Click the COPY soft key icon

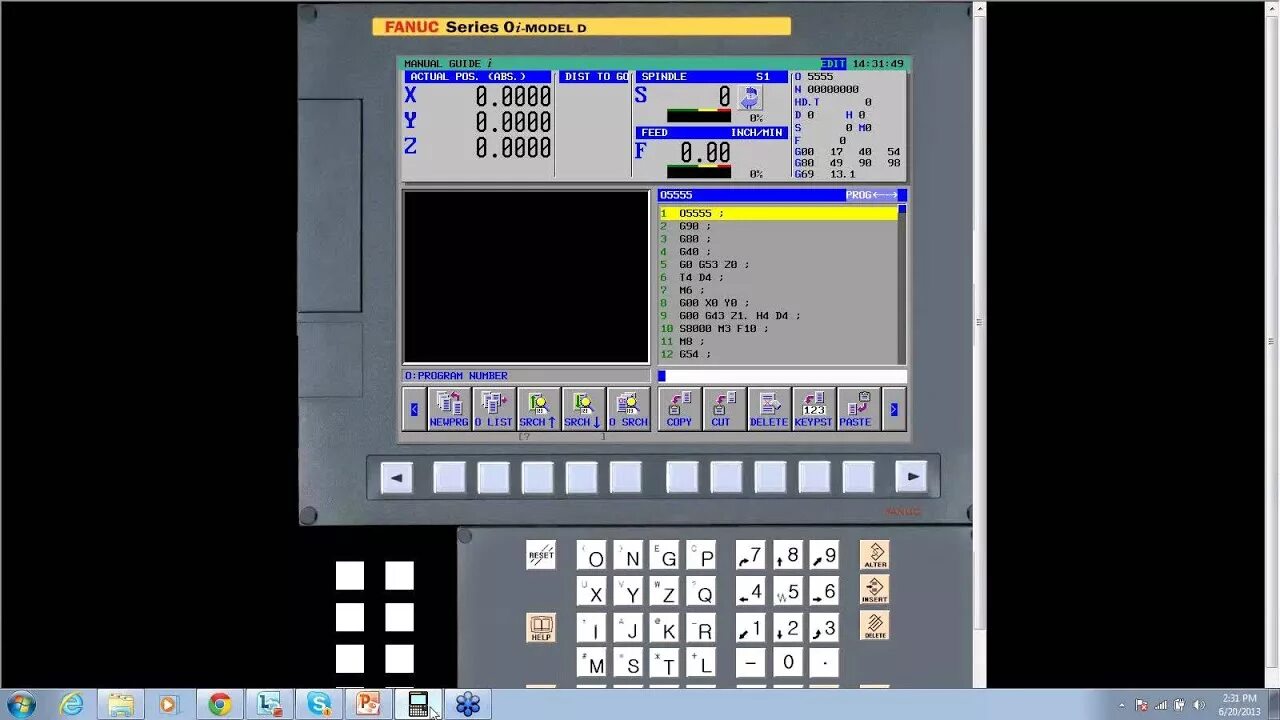679,409
